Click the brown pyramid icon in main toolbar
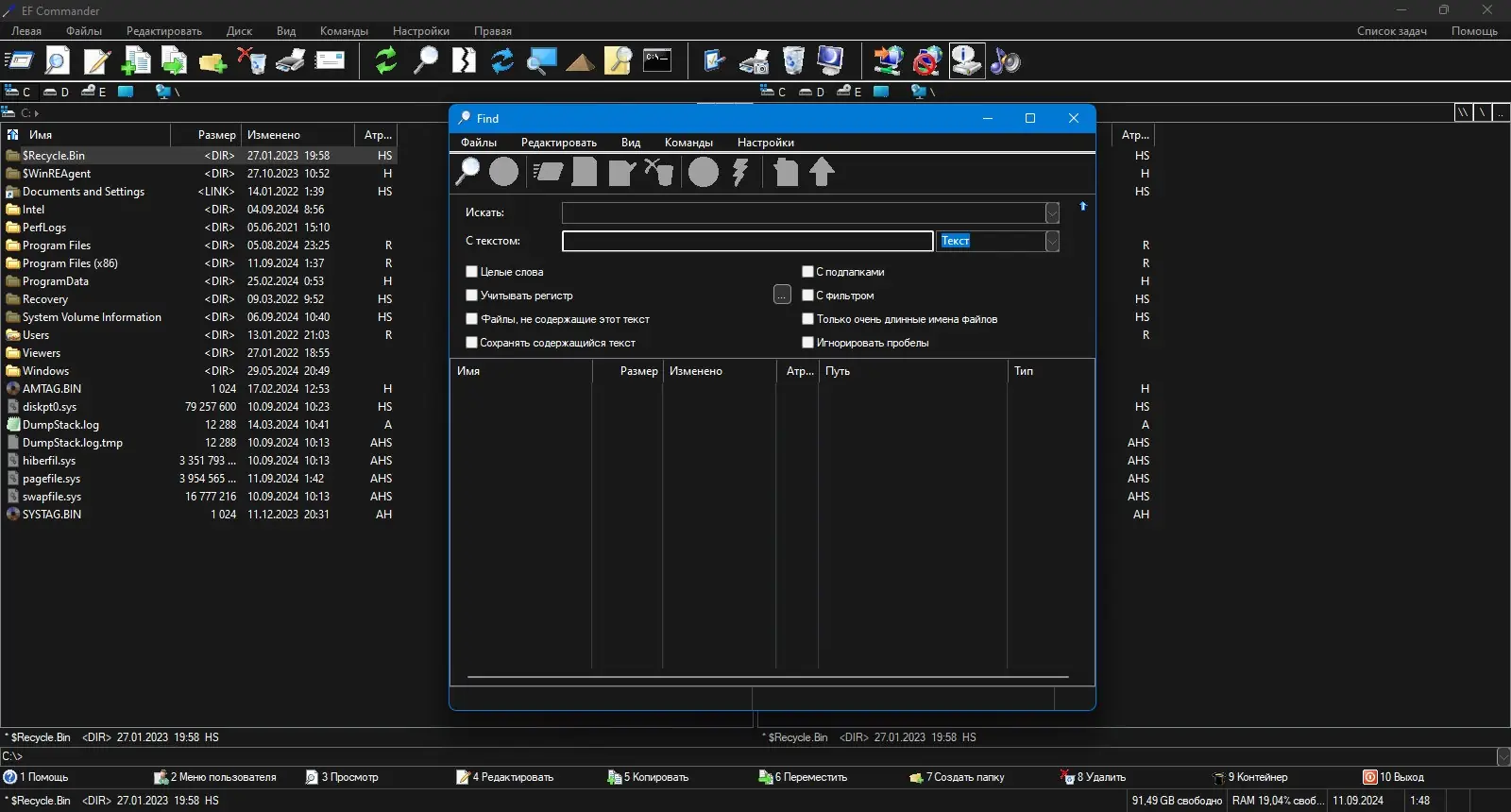This screenshot has height=812, width=1511. (580, 61)
